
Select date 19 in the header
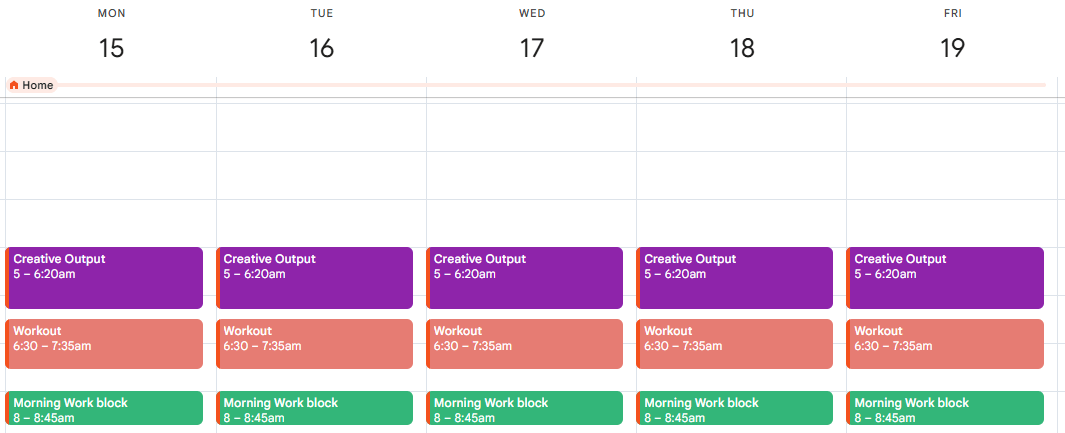952,48
